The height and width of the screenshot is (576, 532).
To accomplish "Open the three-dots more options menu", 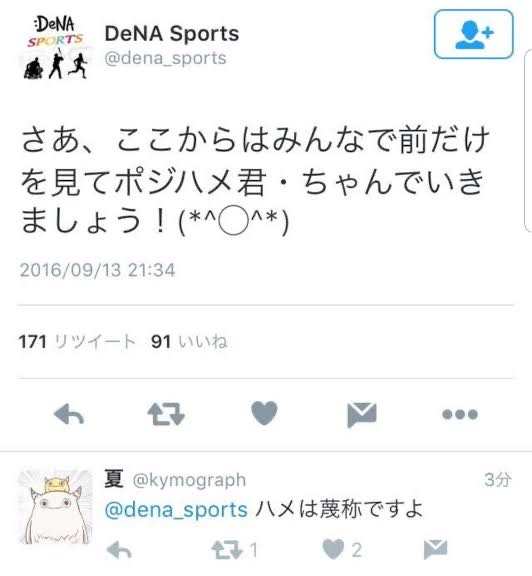I will tap(460, 414).
